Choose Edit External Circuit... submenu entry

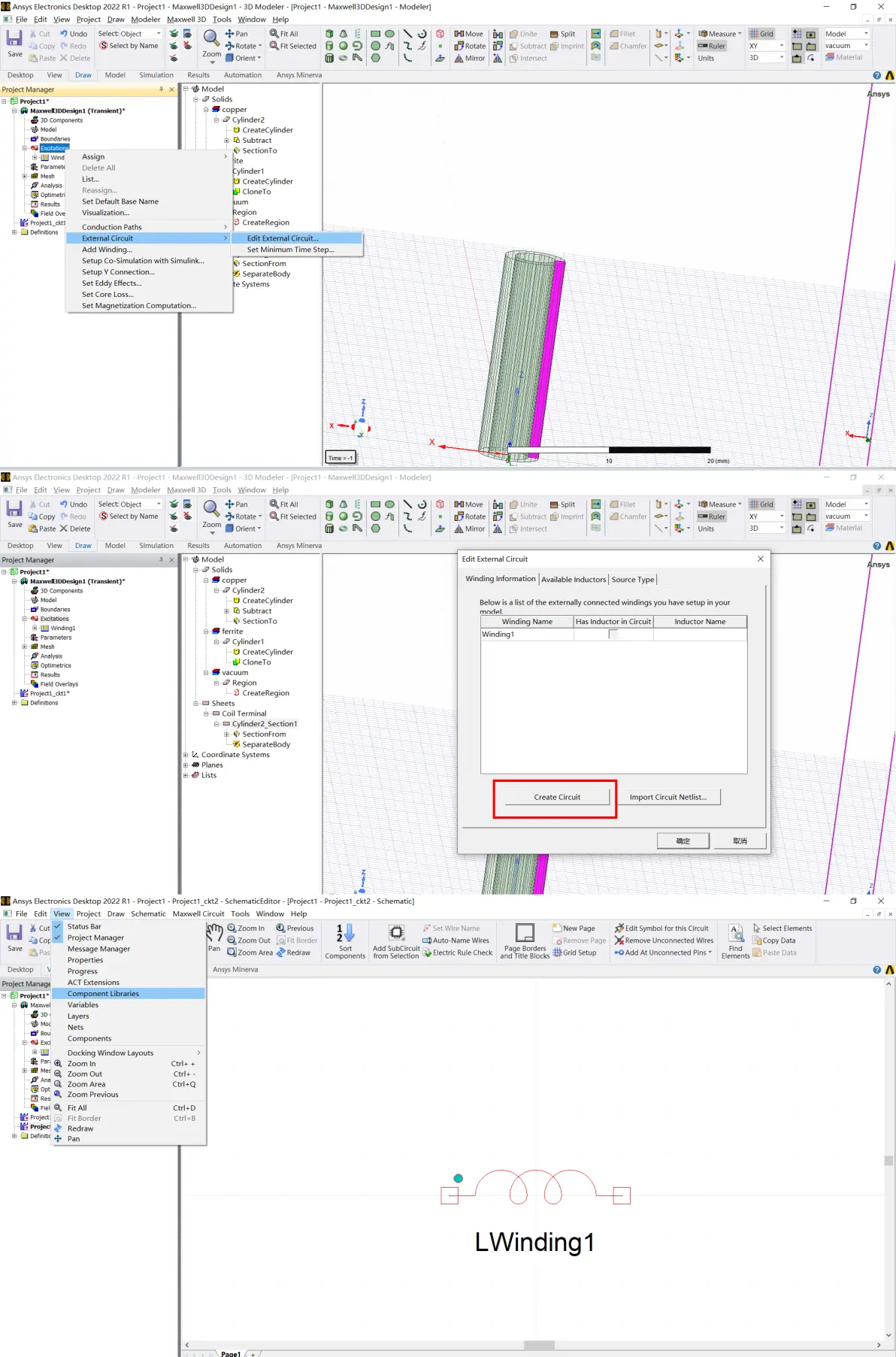click(297, 238)
